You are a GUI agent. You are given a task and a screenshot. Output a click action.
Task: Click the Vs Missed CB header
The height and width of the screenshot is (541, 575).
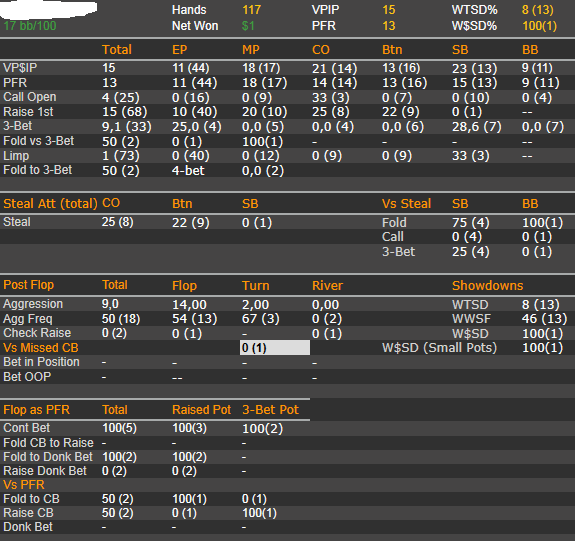[x=41, y=348]
